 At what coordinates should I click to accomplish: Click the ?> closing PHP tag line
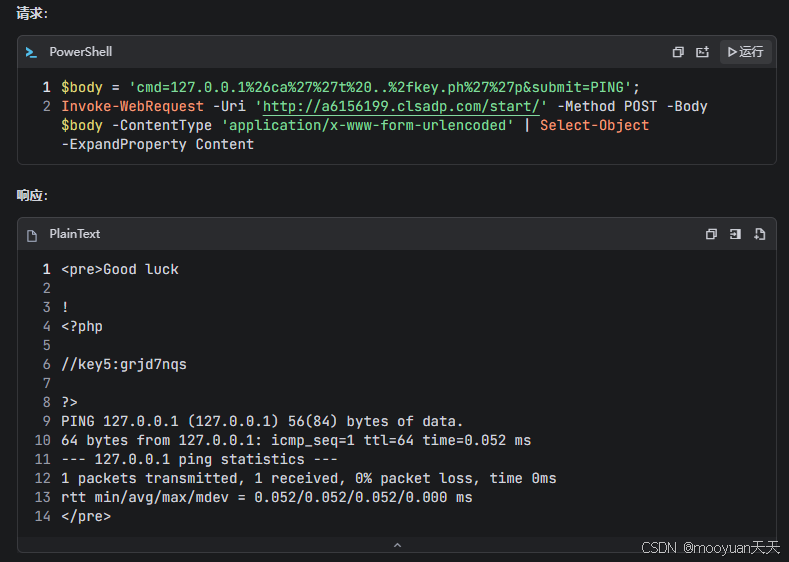click(69, 402)
